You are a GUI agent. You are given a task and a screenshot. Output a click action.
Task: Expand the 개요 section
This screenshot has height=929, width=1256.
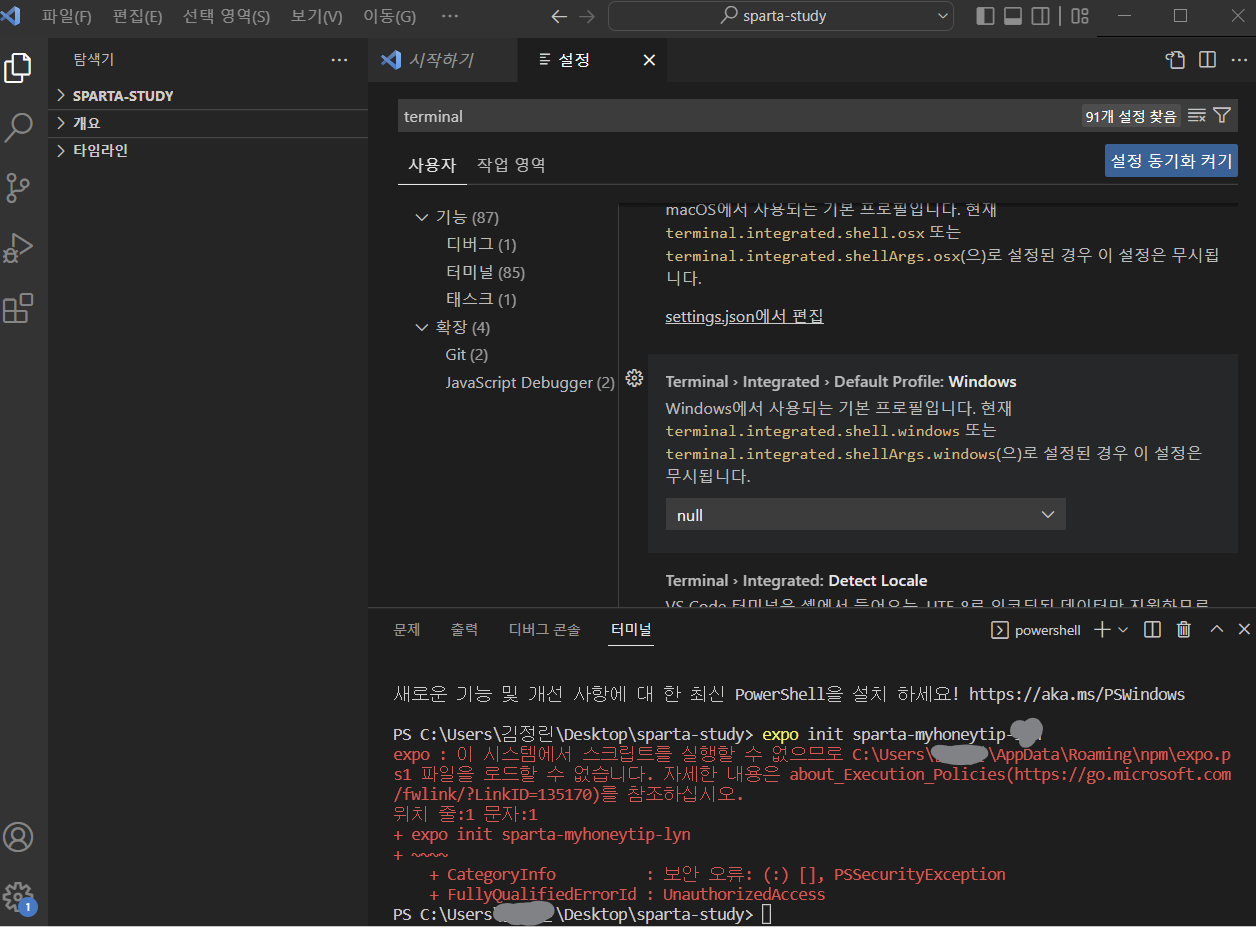point(208,123)
